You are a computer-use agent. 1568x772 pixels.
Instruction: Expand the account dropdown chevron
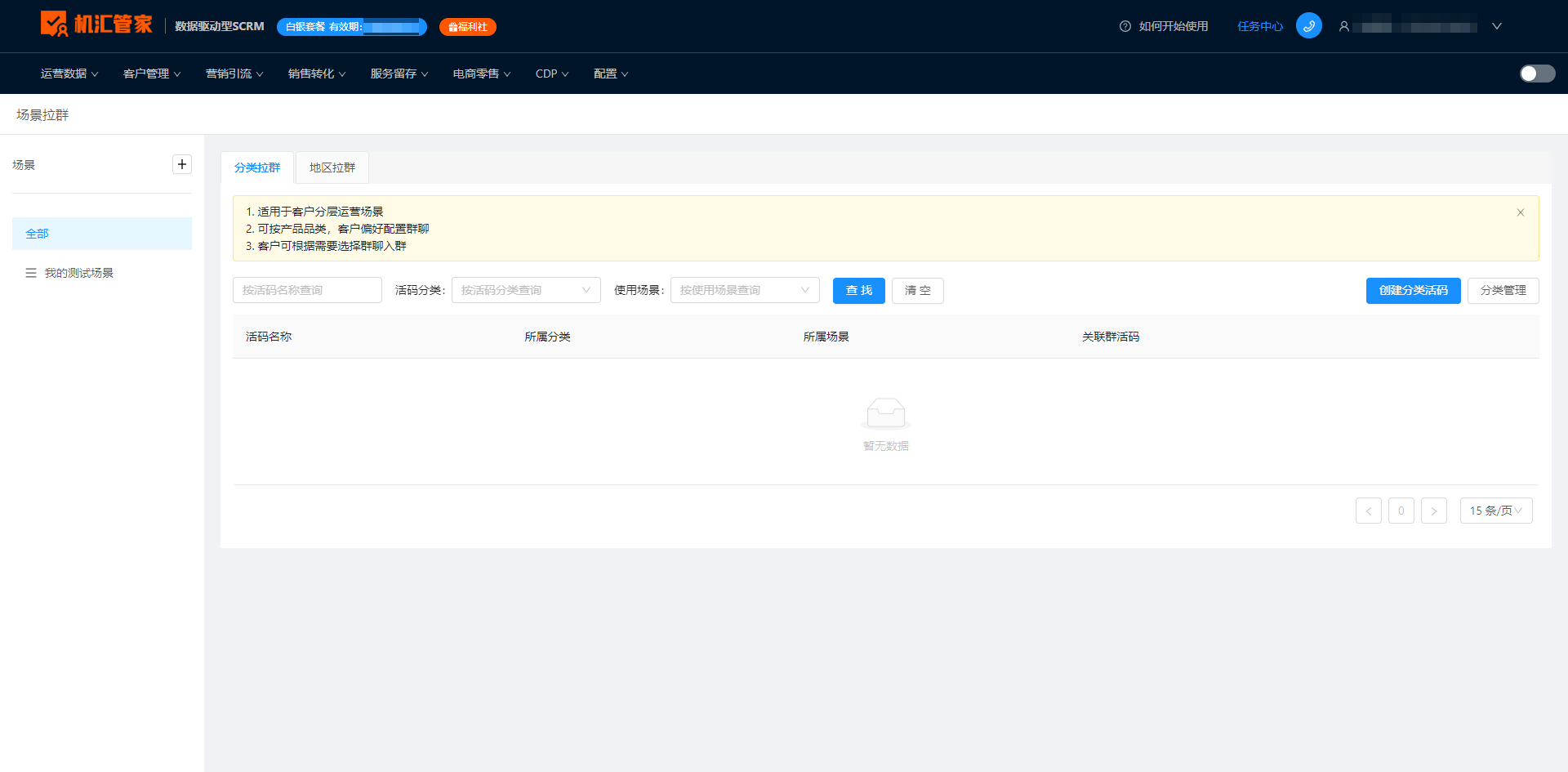pyautogui.click(x=1496, y=26)
